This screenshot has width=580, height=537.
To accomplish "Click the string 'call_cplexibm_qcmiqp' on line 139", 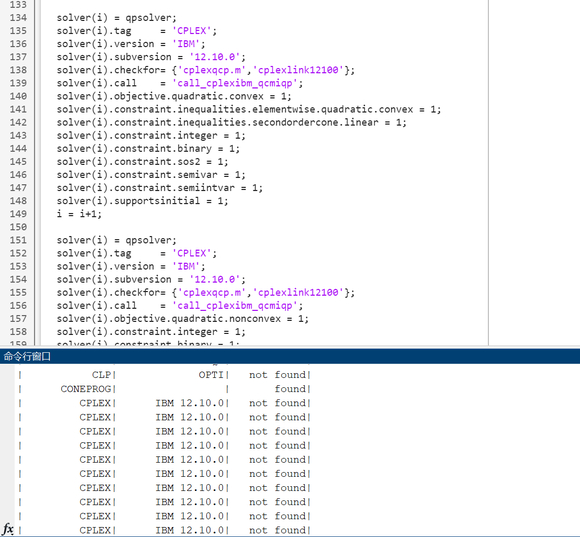I will [235, 83].
